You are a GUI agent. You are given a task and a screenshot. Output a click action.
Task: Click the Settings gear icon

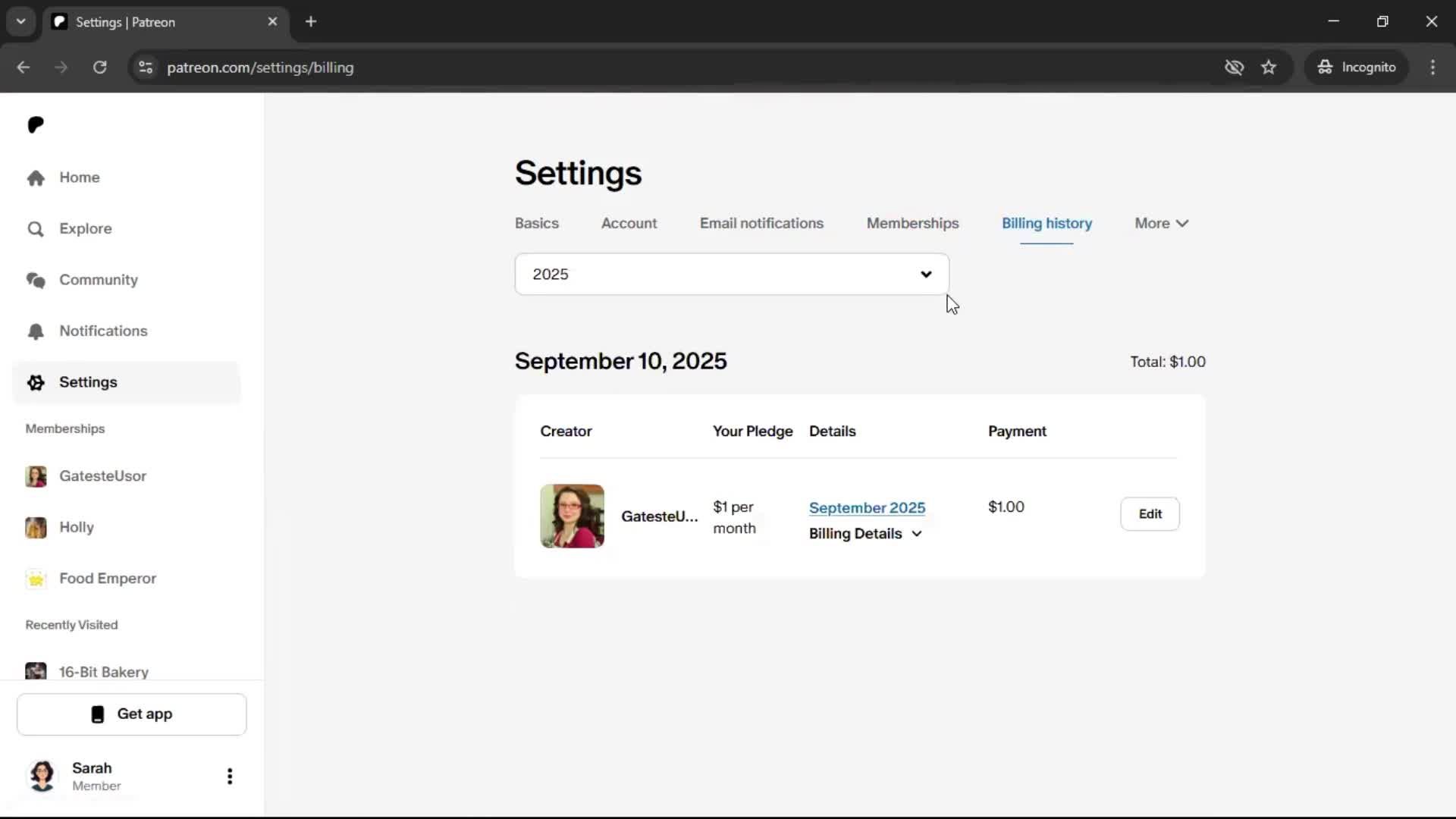[36, 382]
